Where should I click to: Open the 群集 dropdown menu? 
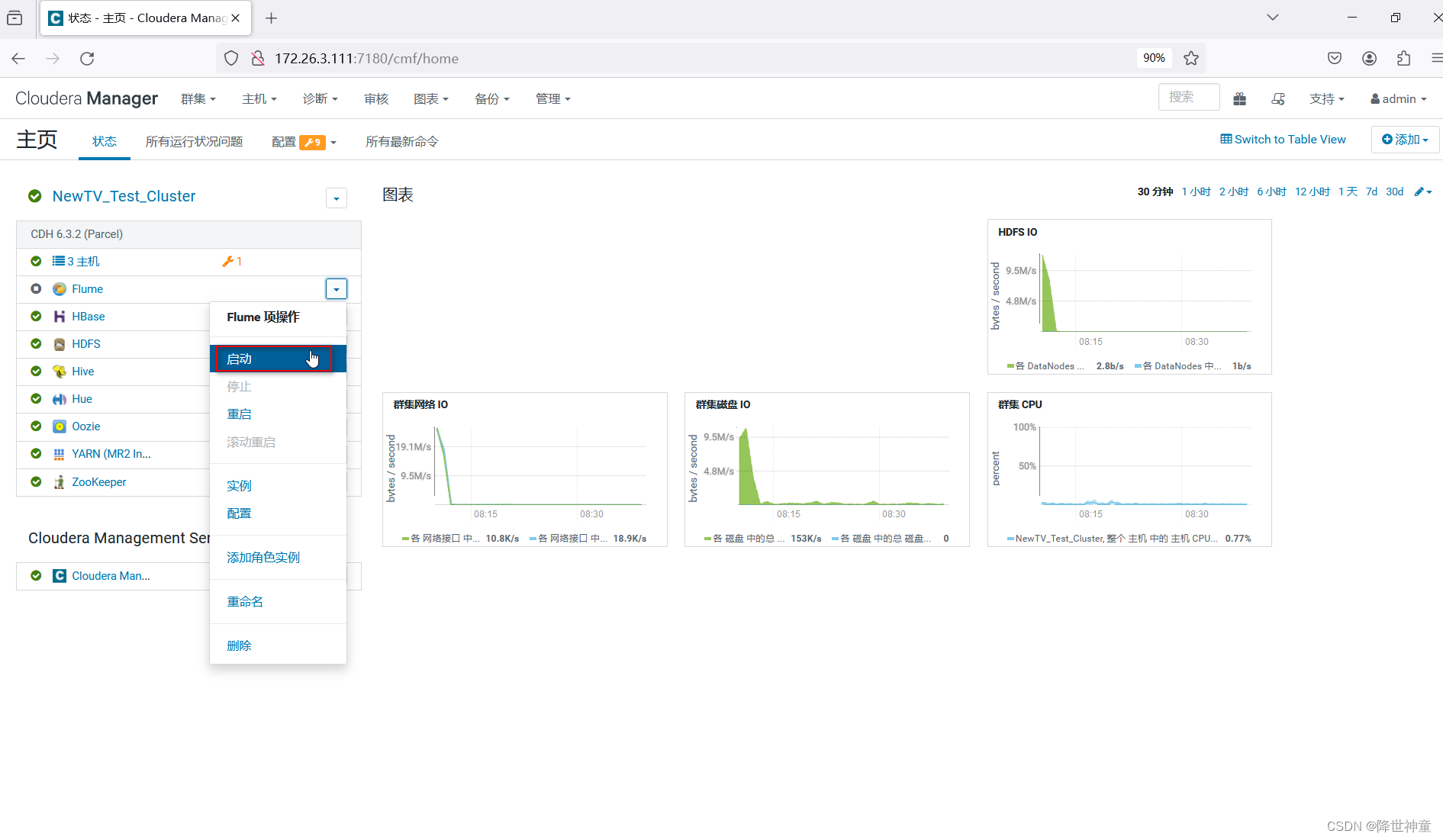tap(198, 99)
